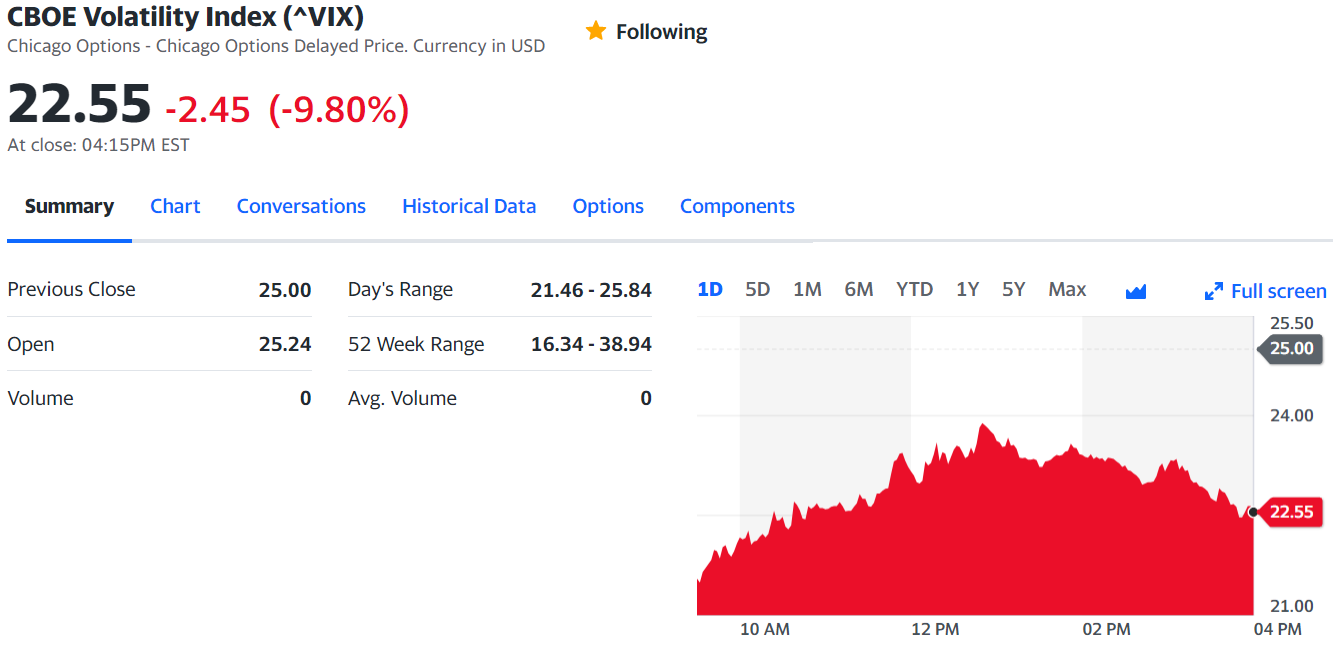The width and height of the screenshot is (1333, 646).
Task: Switch to the Conversations tab
Action: (x=301, y=206)
